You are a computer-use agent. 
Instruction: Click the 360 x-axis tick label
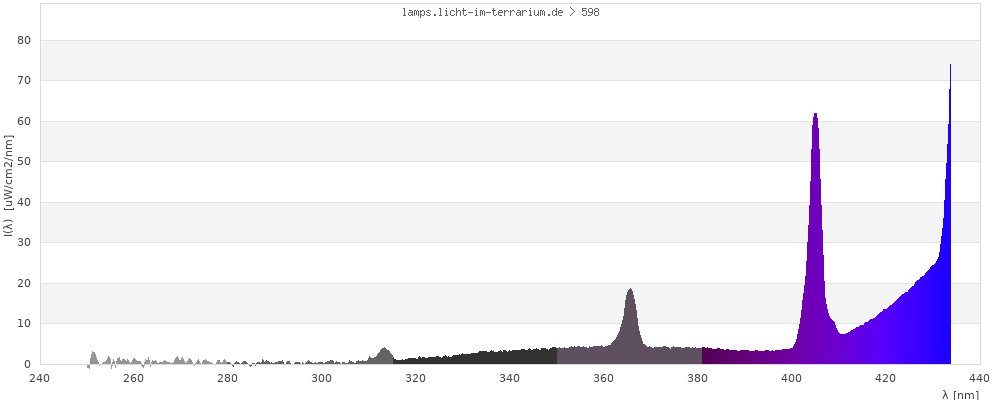pos(604,378)
